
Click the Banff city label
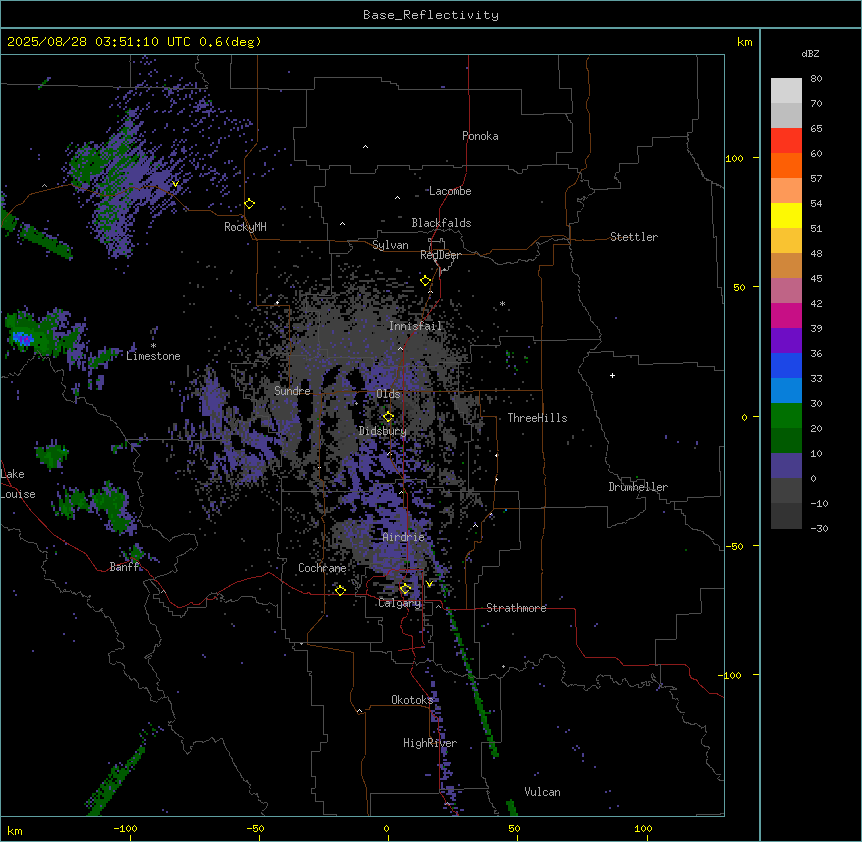pos(124,567)
